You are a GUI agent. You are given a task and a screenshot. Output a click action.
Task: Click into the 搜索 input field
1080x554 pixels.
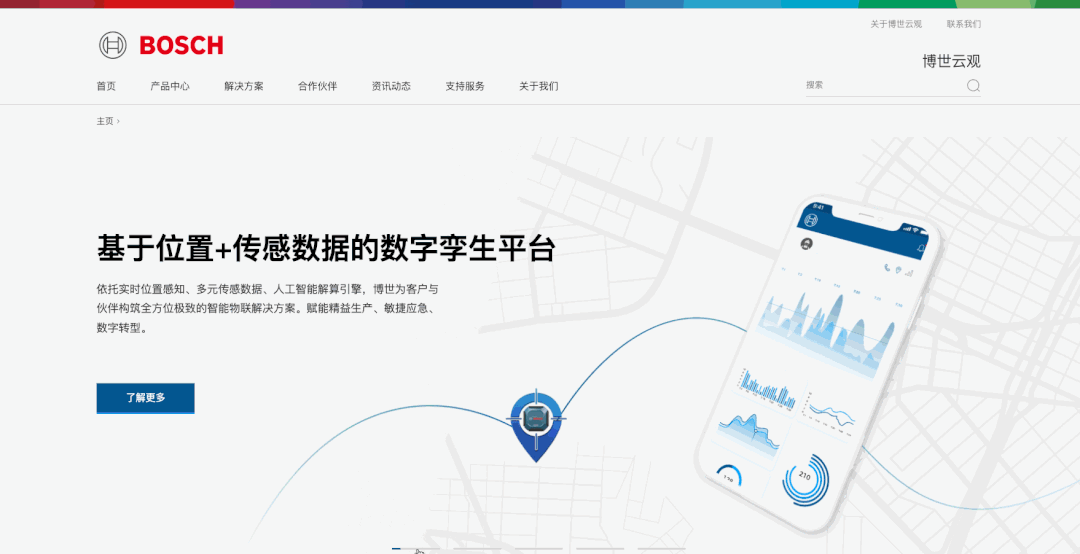click(880, 86)
